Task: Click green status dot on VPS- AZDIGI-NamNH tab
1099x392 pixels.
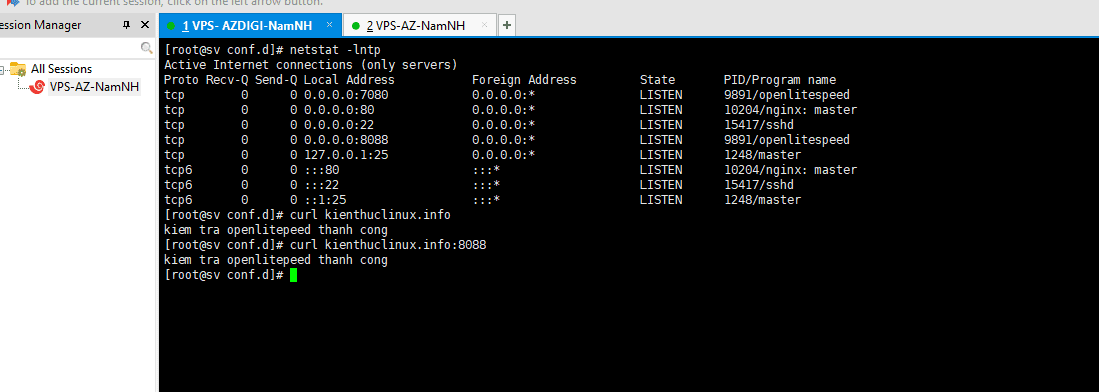Action: tap(171, 27)
